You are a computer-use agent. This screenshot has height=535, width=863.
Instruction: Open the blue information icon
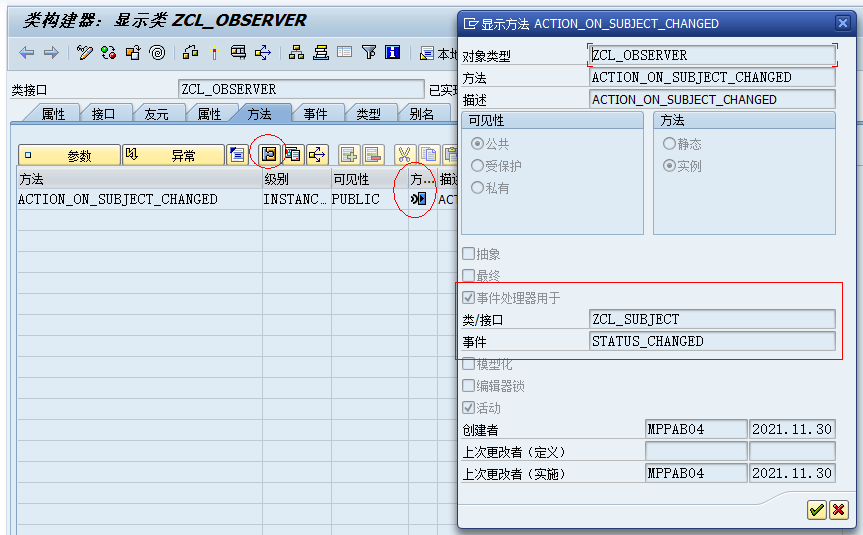[x=392, y=53]
